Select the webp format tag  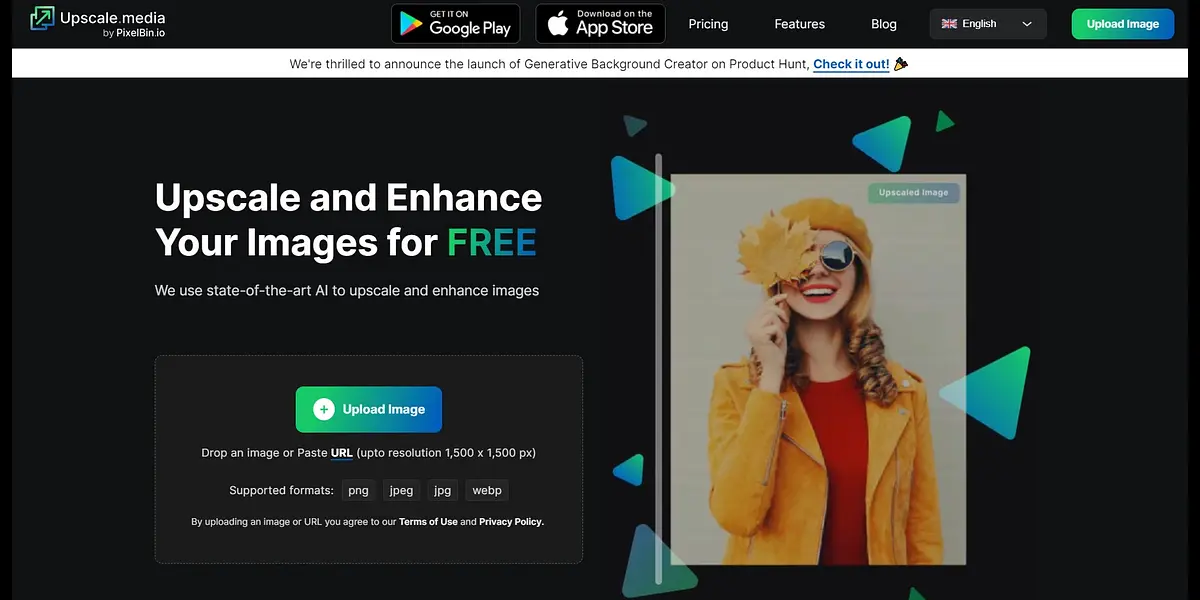point(487,490)
